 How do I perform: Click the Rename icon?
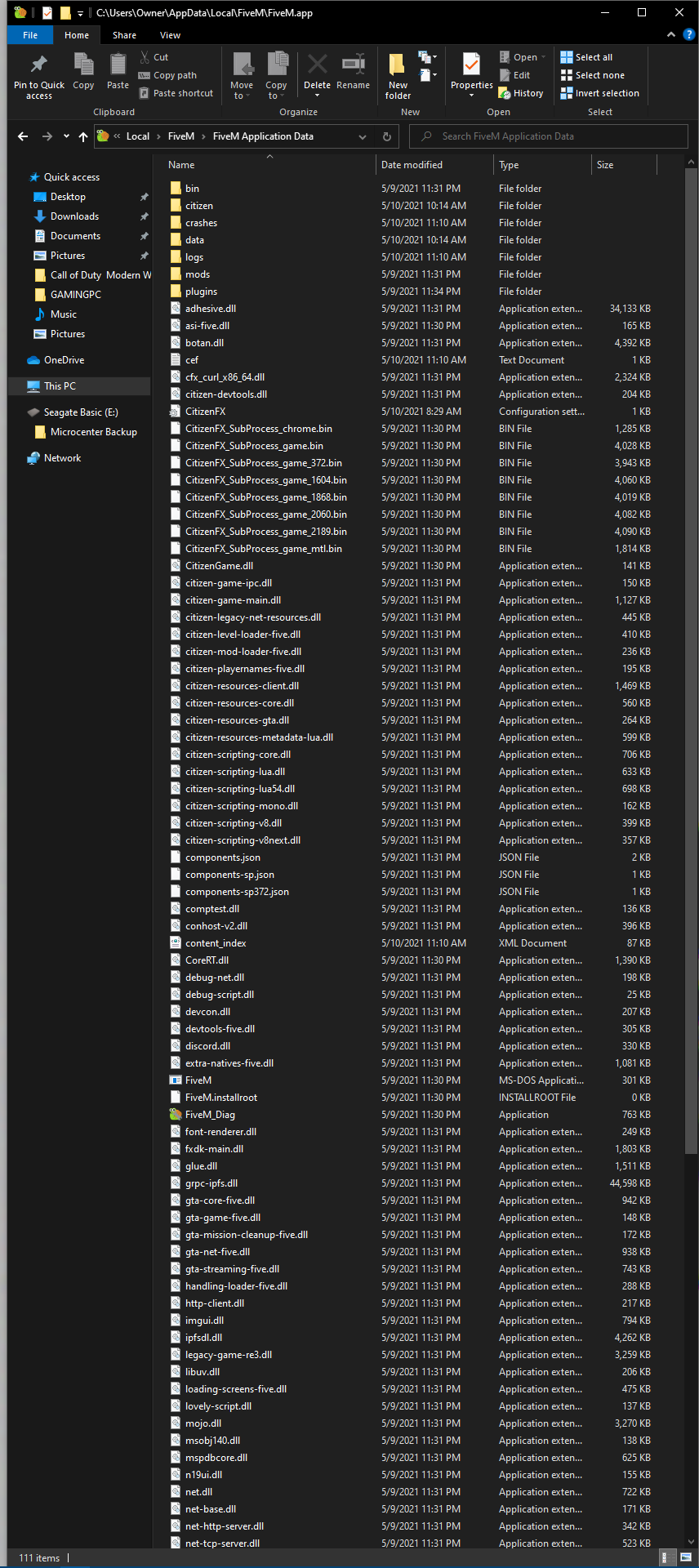click(x=354, y=65)
